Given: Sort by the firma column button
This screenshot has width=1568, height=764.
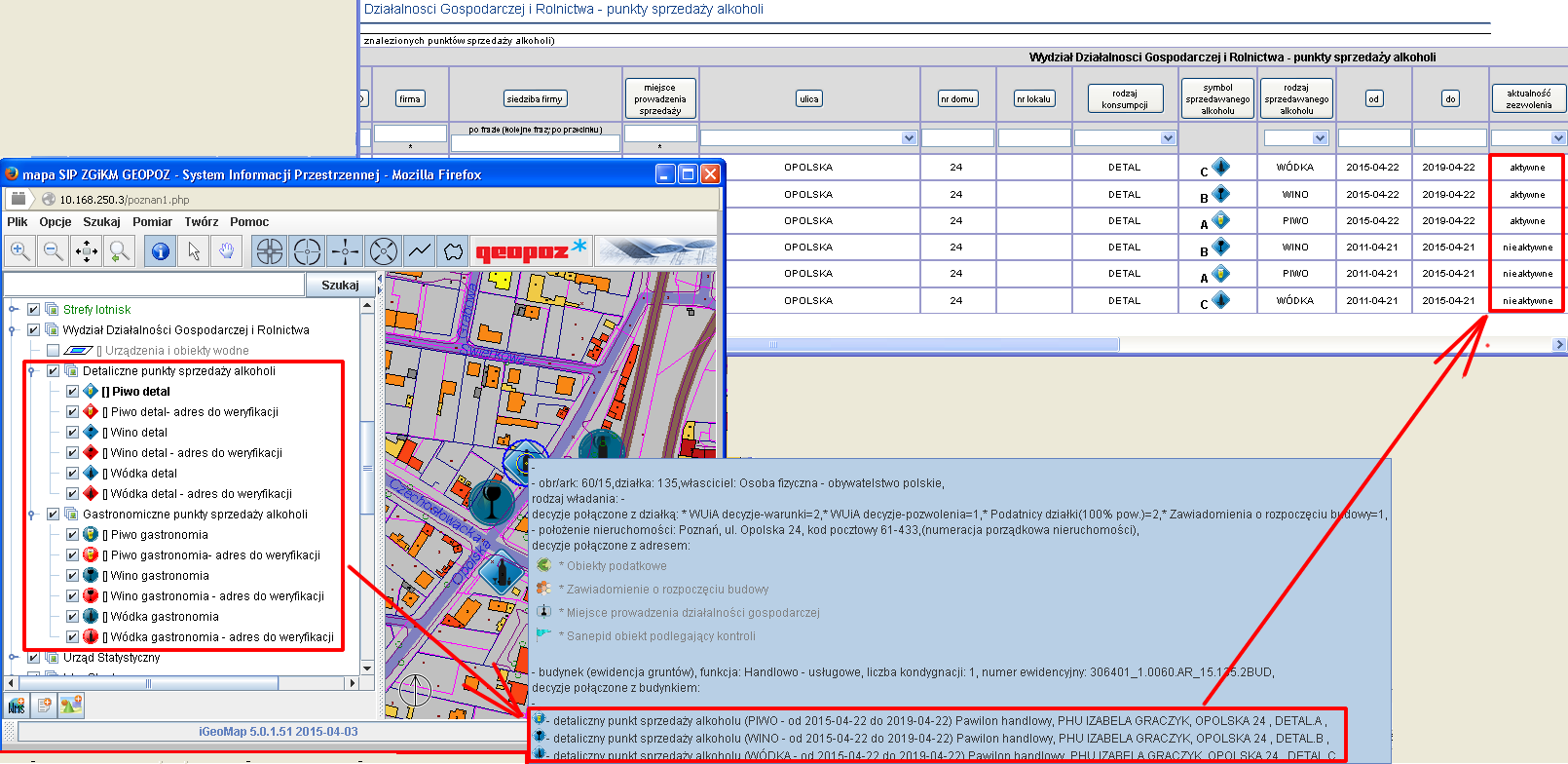Looking at the screenshot, I should 410,98.
